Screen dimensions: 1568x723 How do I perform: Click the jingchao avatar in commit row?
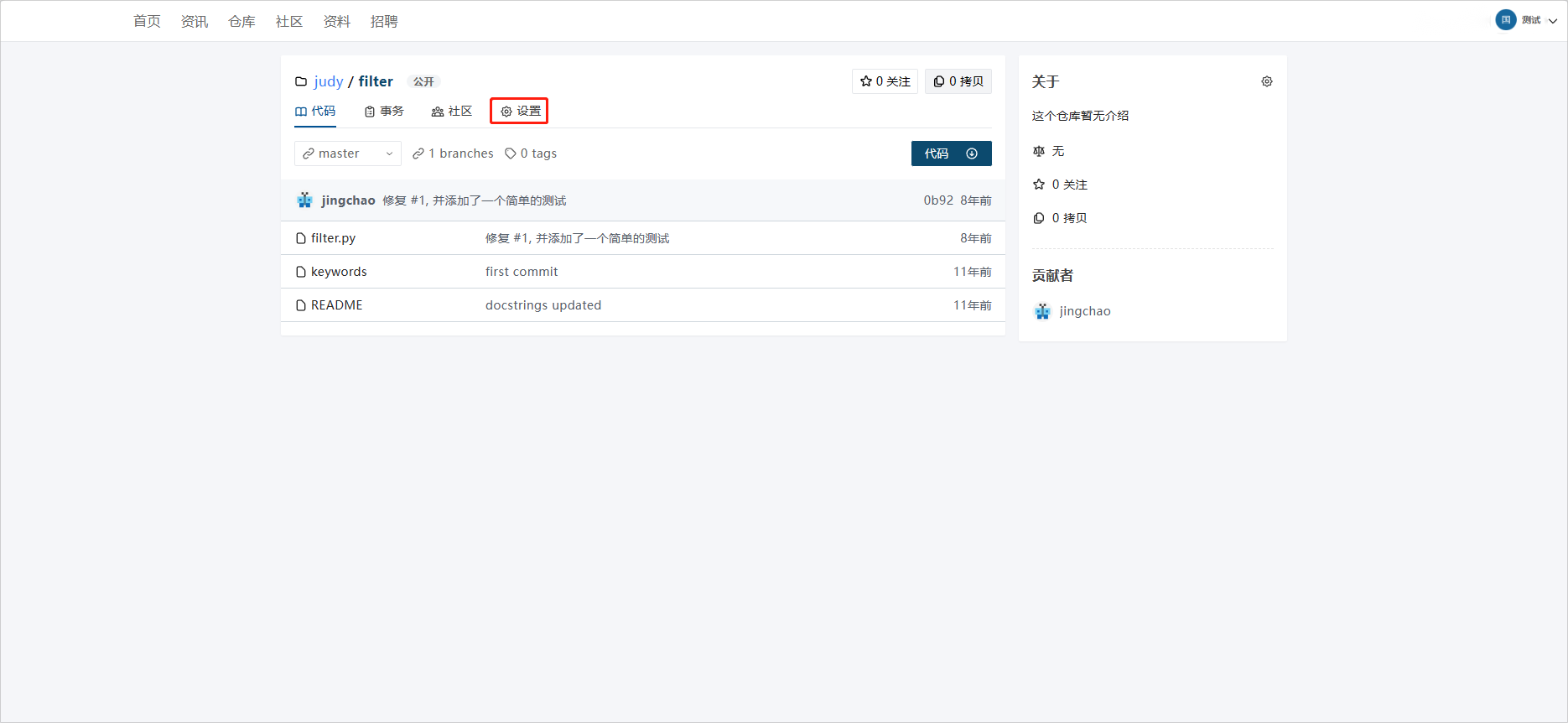click(304, 200)
